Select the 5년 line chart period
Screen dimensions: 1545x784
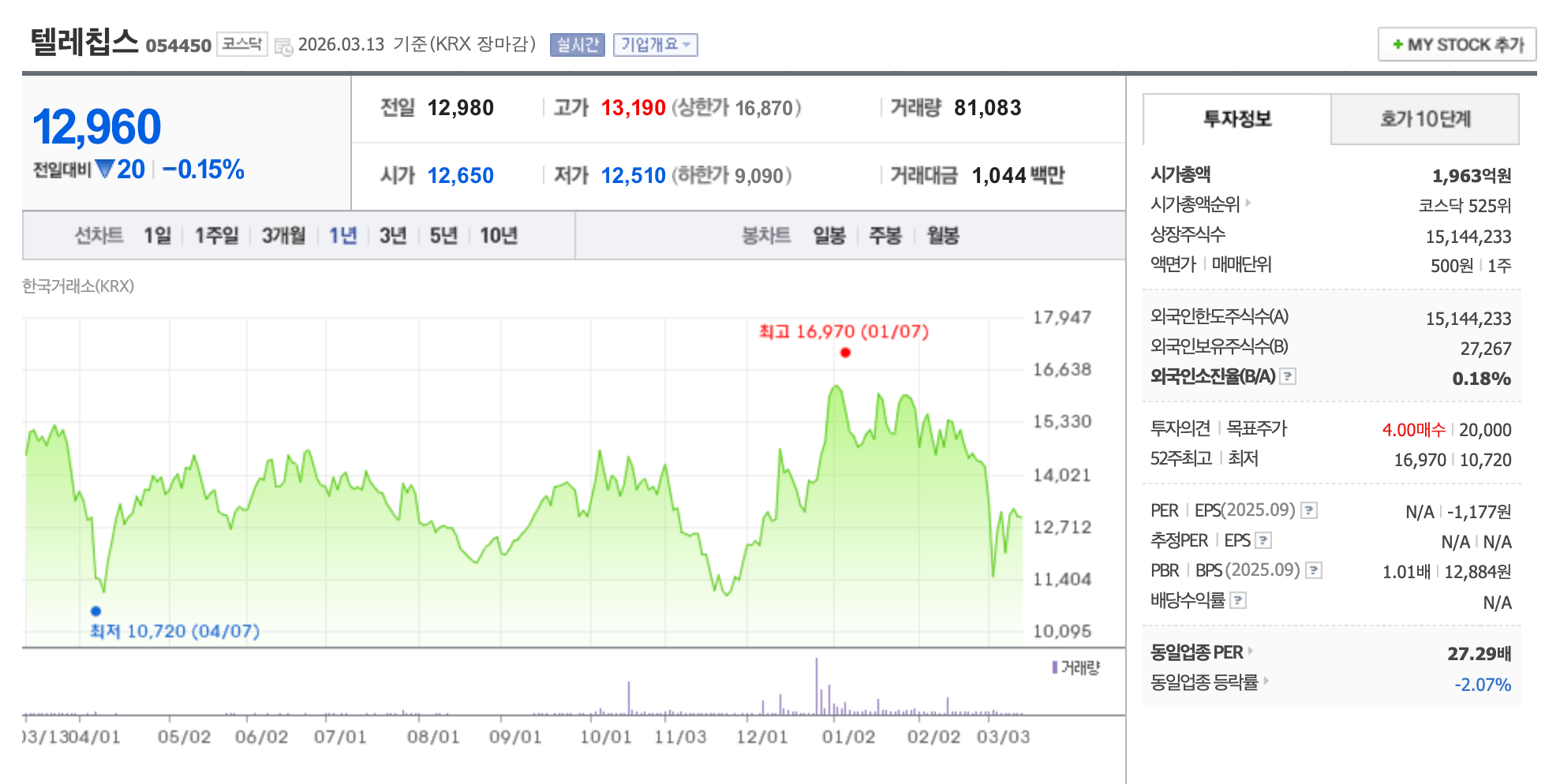click(x=443, y=235)
